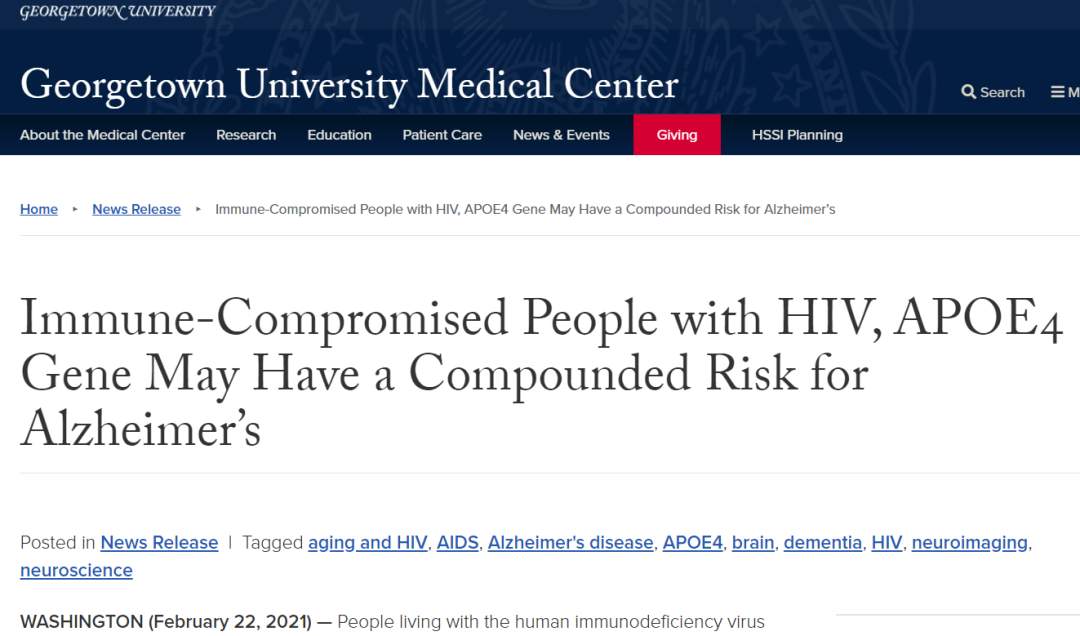Select the AIDS tag link
Image resolution: width=1080 pixels, height=636 pixels.
point(457,542)
